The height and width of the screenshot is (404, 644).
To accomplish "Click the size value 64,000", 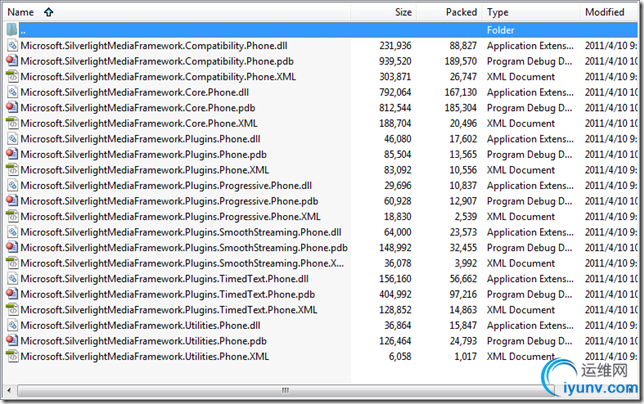I will pyautogui.click(x=398, y=232).
